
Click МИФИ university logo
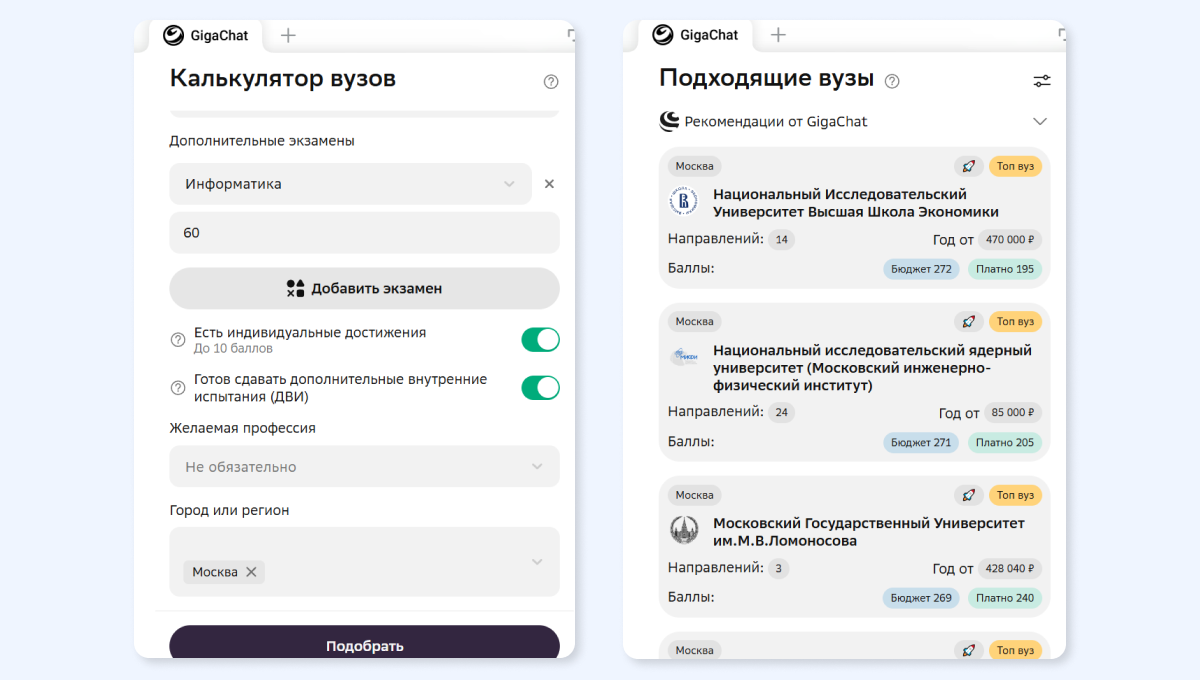pos(684,356)
